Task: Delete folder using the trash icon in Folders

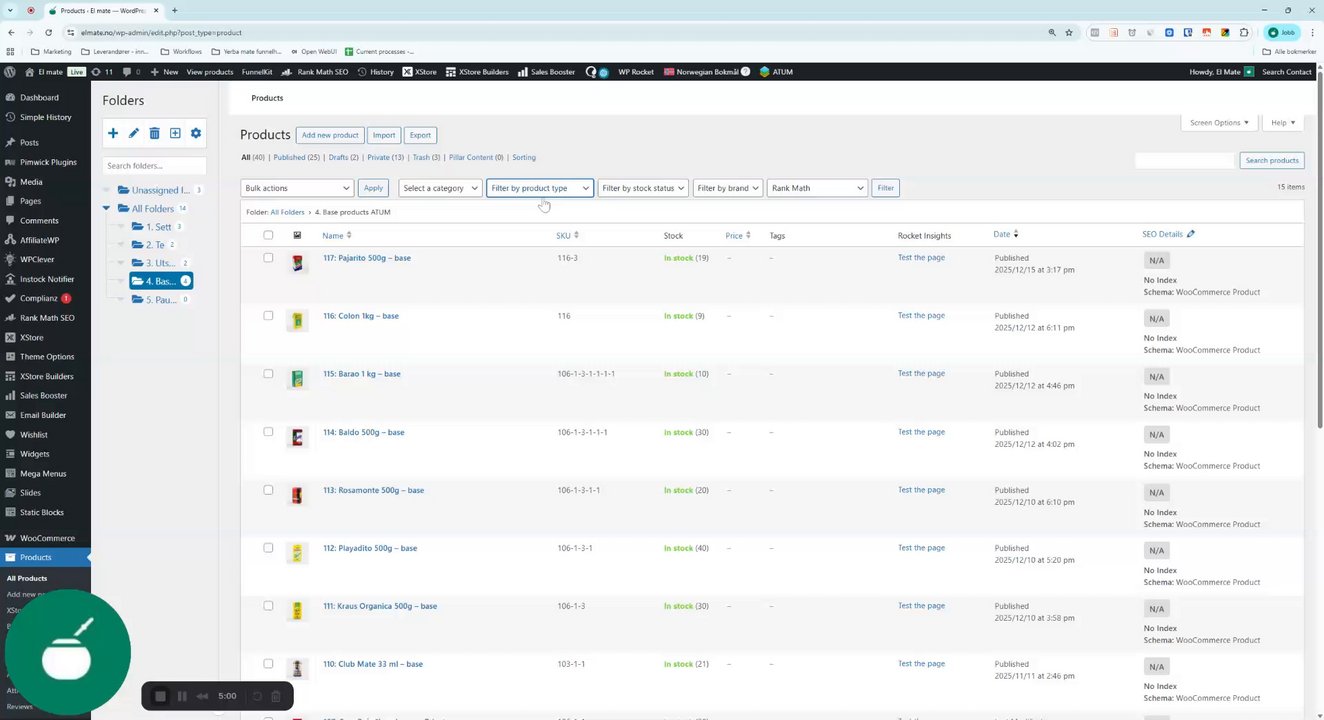Action: click(154, 133)
